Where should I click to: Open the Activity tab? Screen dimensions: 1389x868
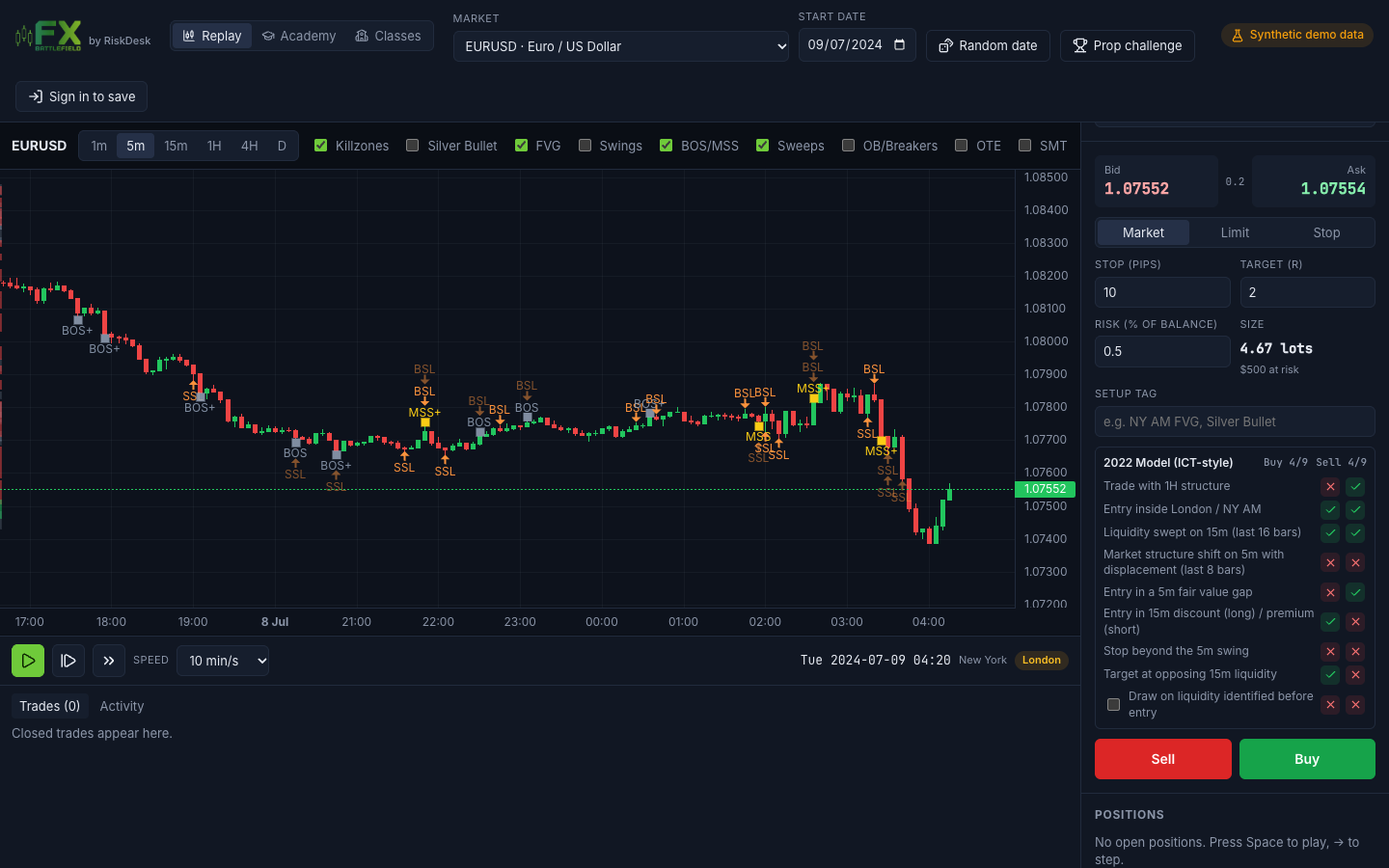[122, 706]
